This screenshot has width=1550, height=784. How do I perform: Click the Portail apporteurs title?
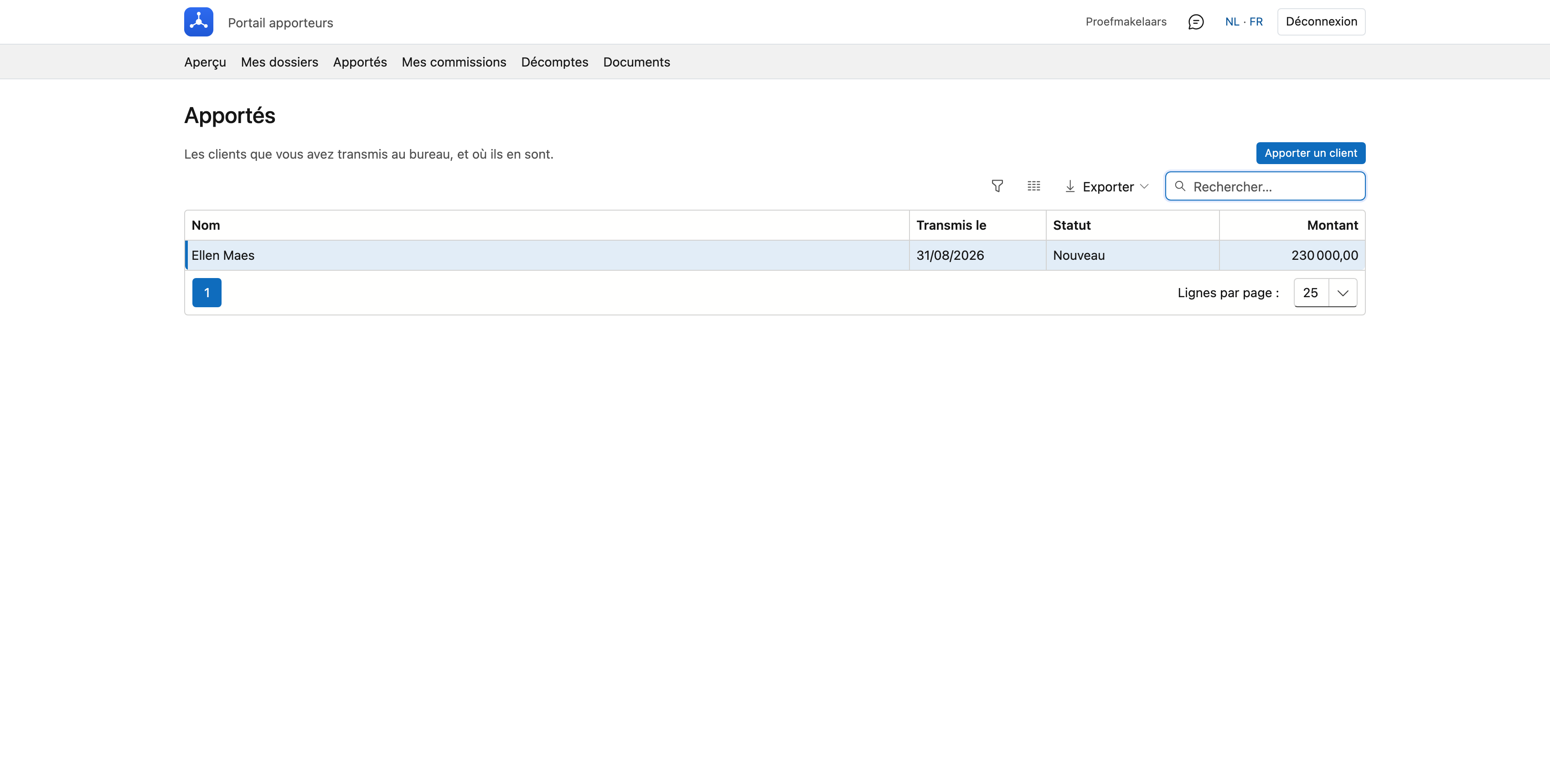[280, 23]
